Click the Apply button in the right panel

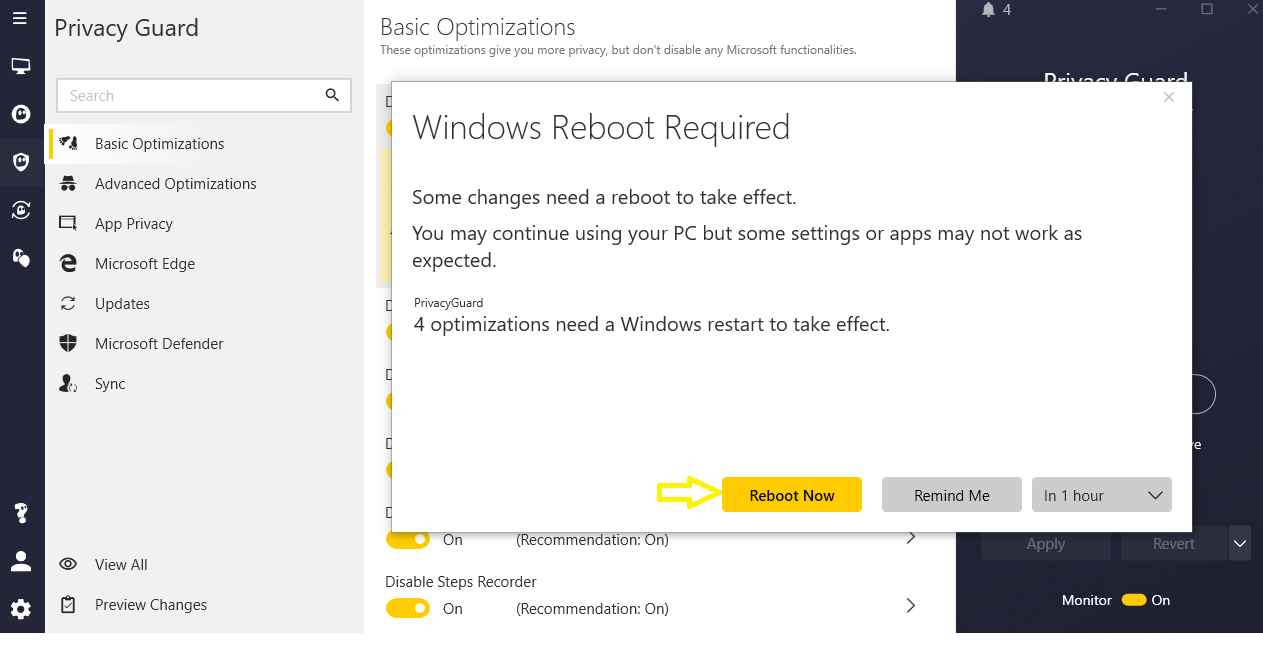click(1046, 544)
